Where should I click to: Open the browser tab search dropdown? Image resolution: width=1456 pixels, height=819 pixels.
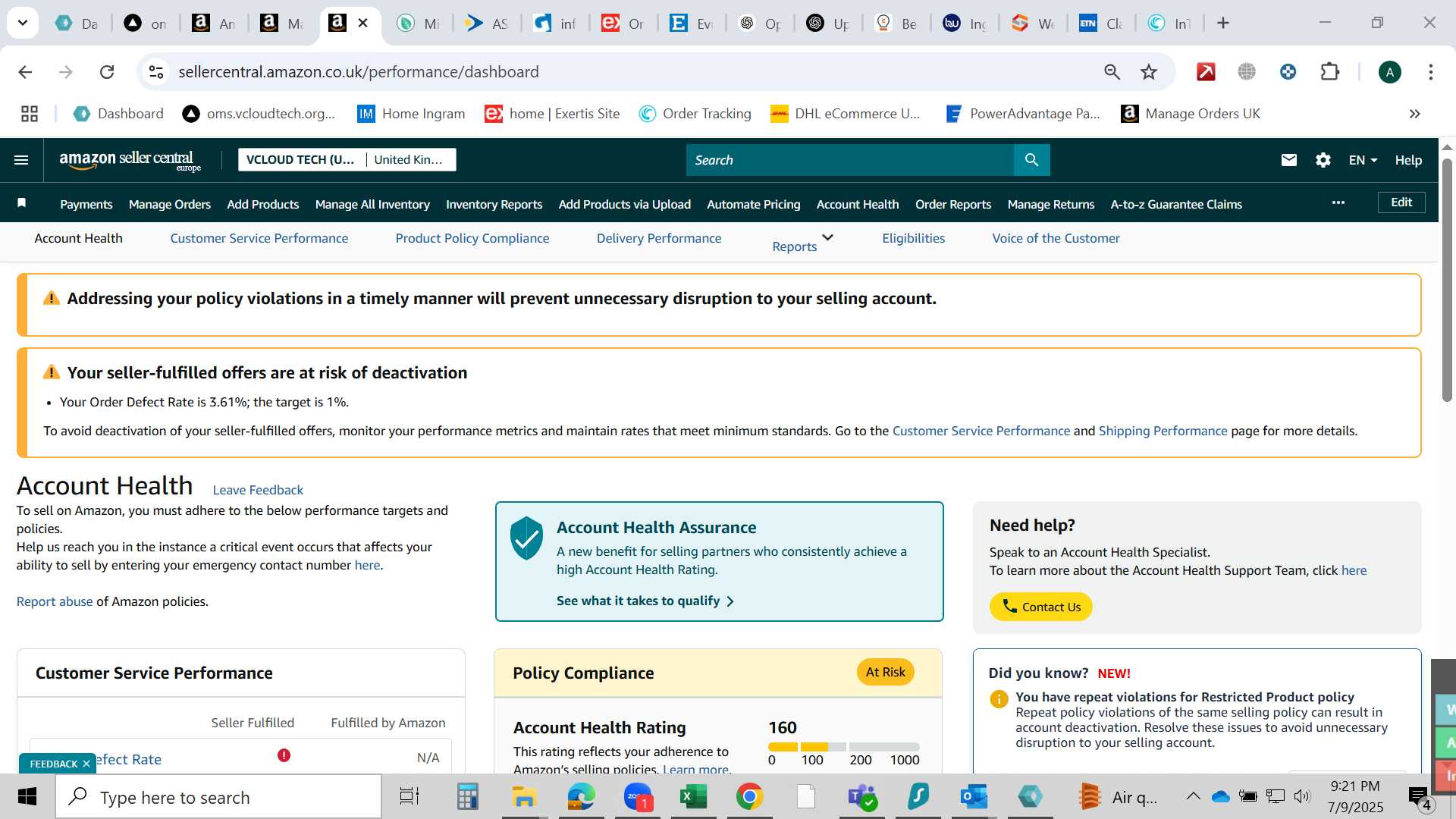pyautogui.click(x=23, y=23)
